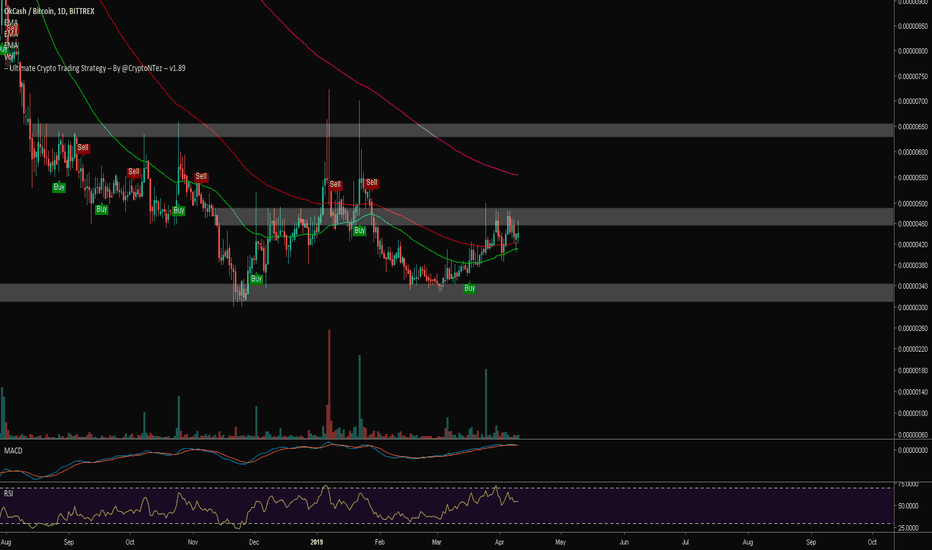Select the Sell marker in mid-January 2019
932x550 pixels.
click(335, 184)
